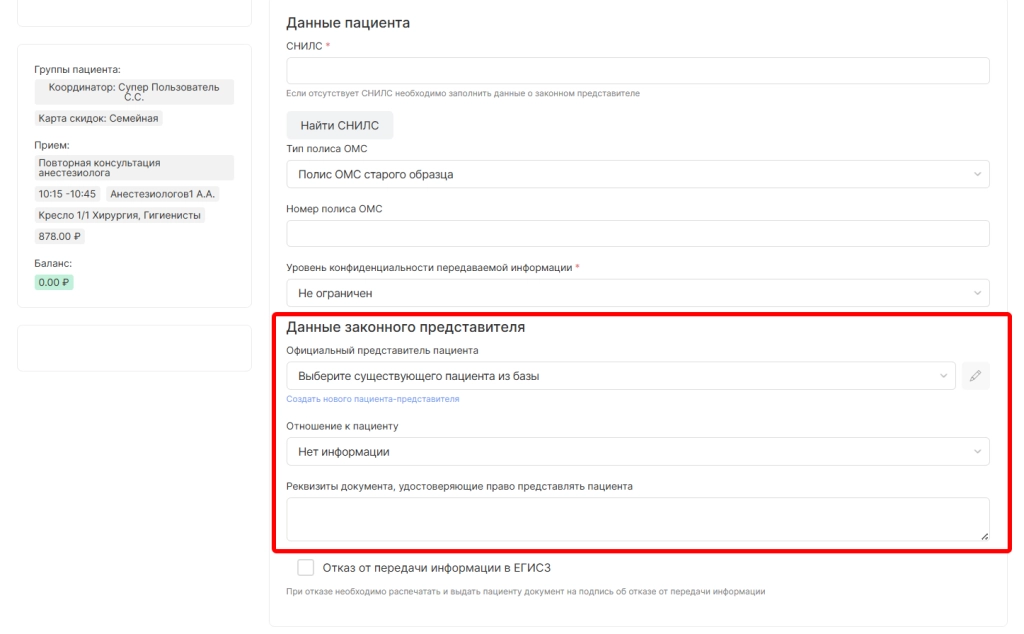Click the representative document details textarea
This screenshot has width=1024, height=634.
point(637,519)
